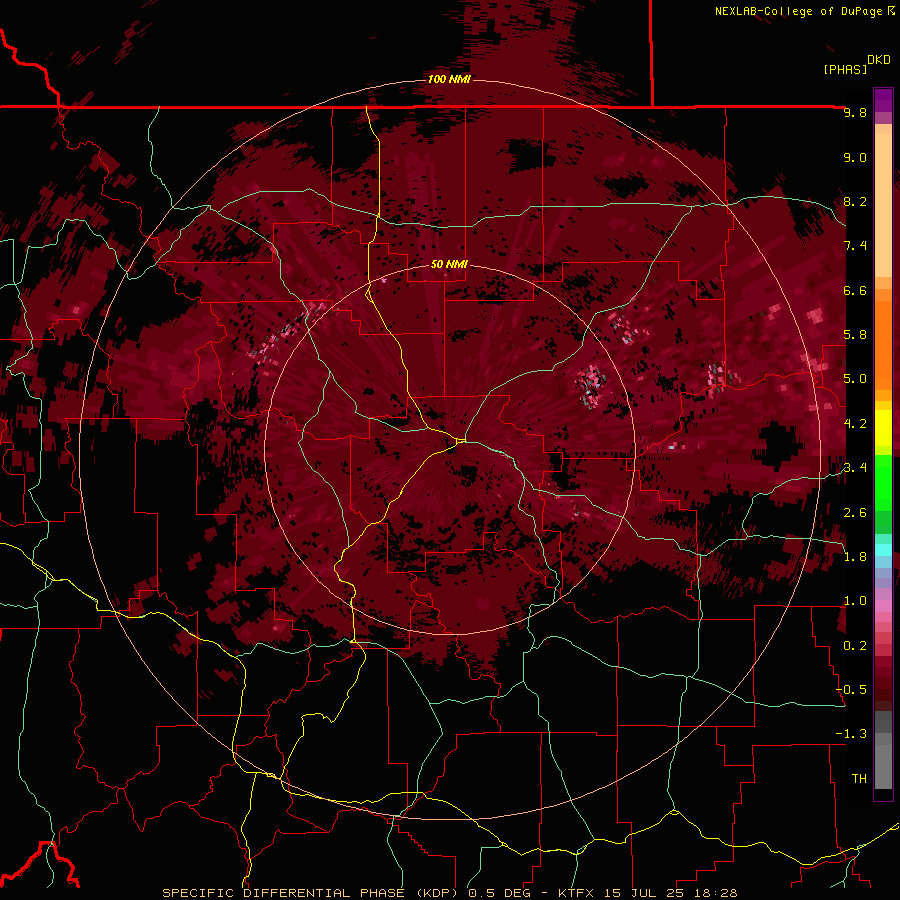Click the 100 NMI range ring label
This screenshot has width=900, height=900.
coord(449,79)
